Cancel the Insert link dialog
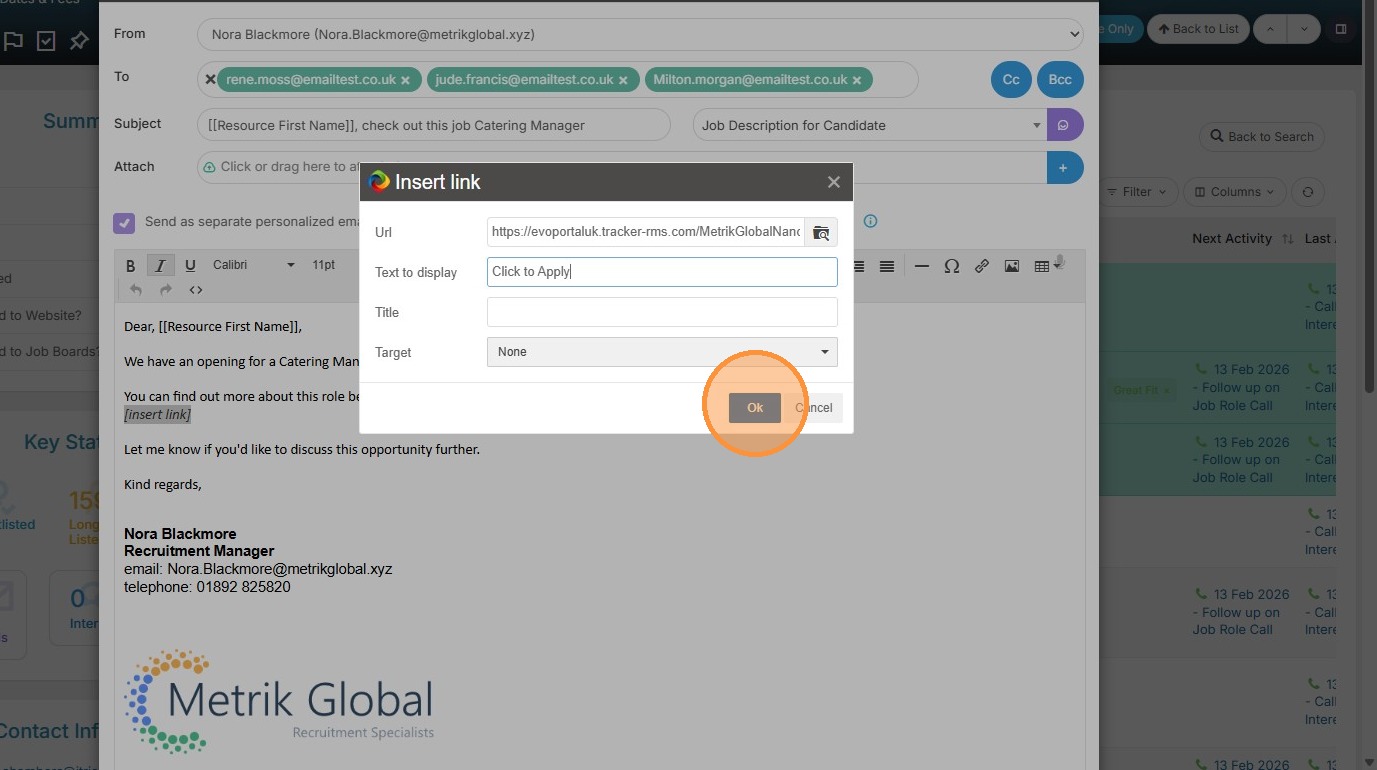This screenshot has height=770, width=1377. pyautogui.click(x=816, y=408)
